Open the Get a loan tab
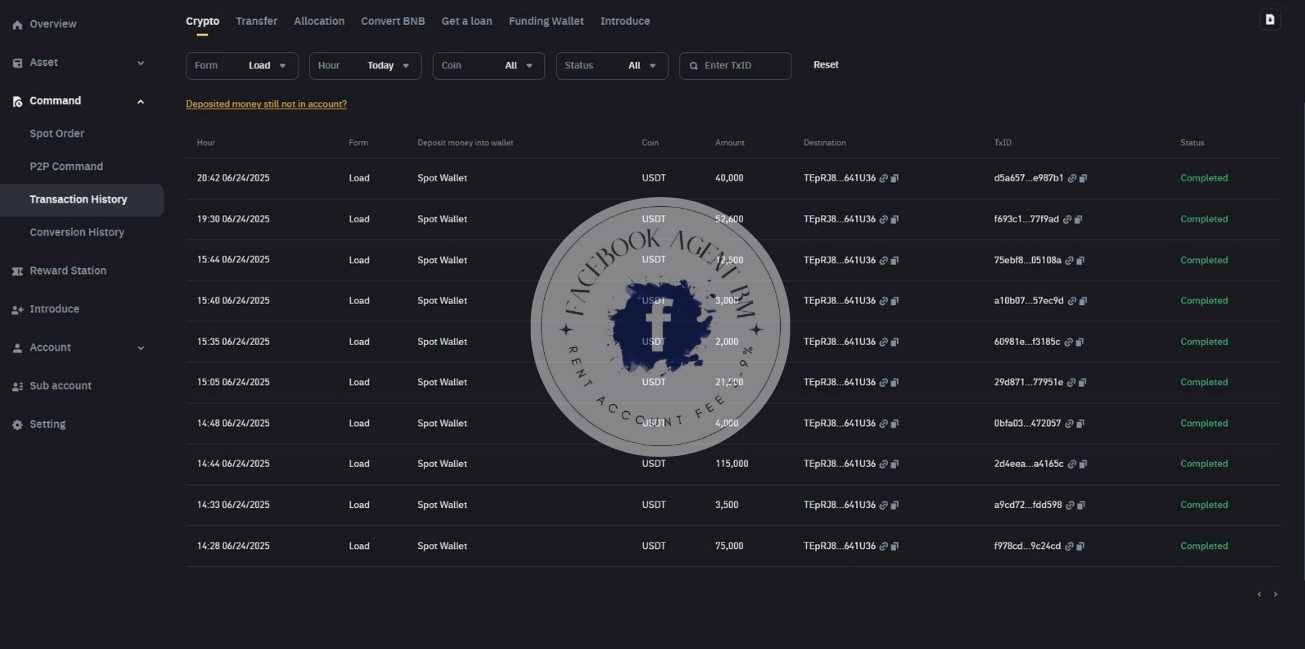 467,21
